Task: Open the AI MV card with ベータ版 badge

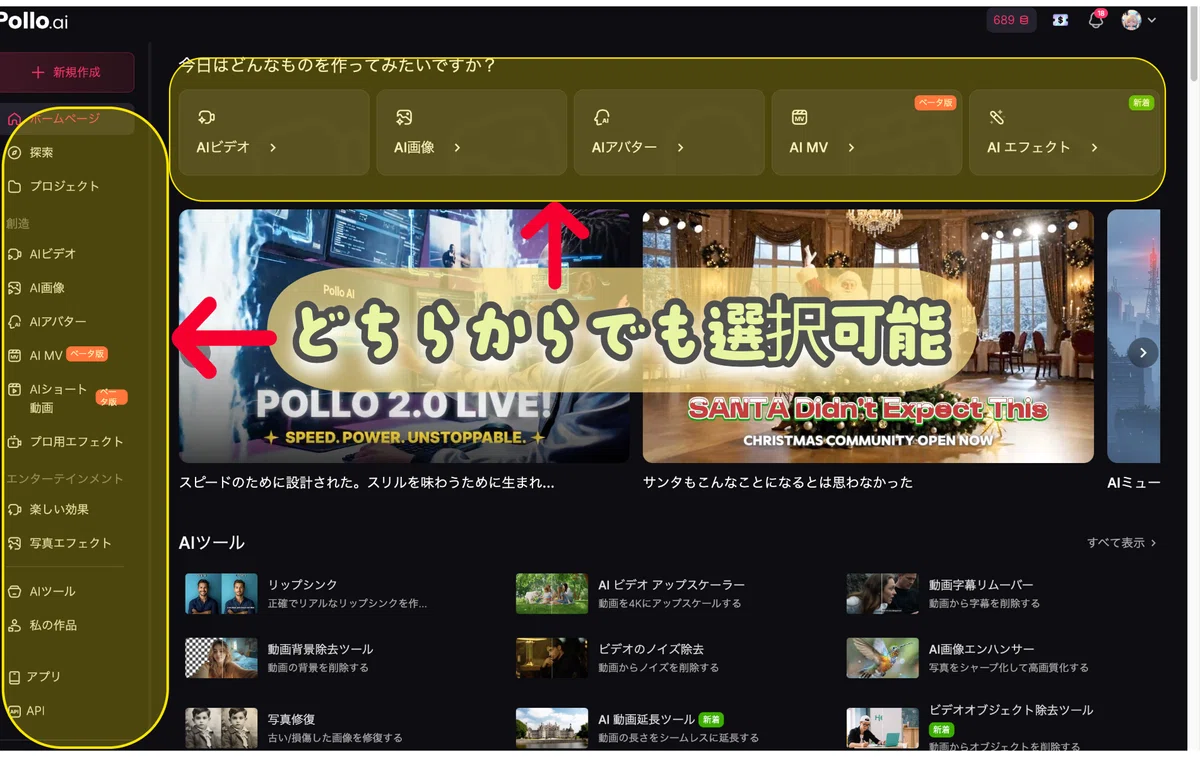Action: click(867, 132)
